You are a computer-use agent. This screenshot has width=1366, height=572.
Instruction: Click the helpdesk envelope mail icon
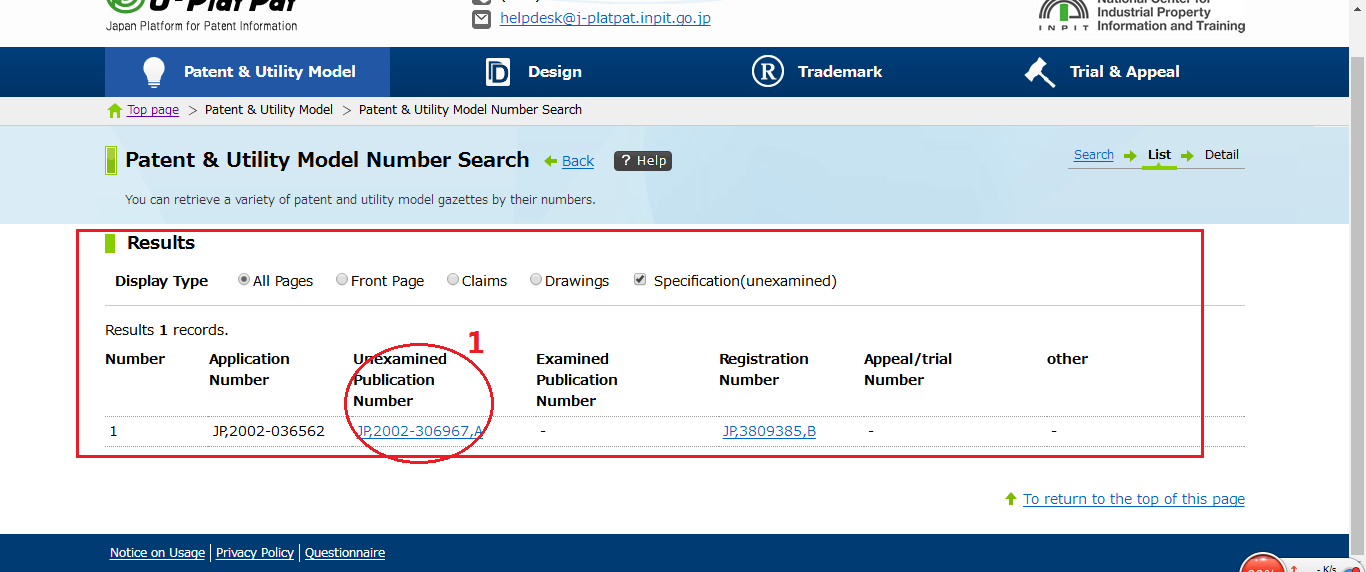tap(481, 19)
